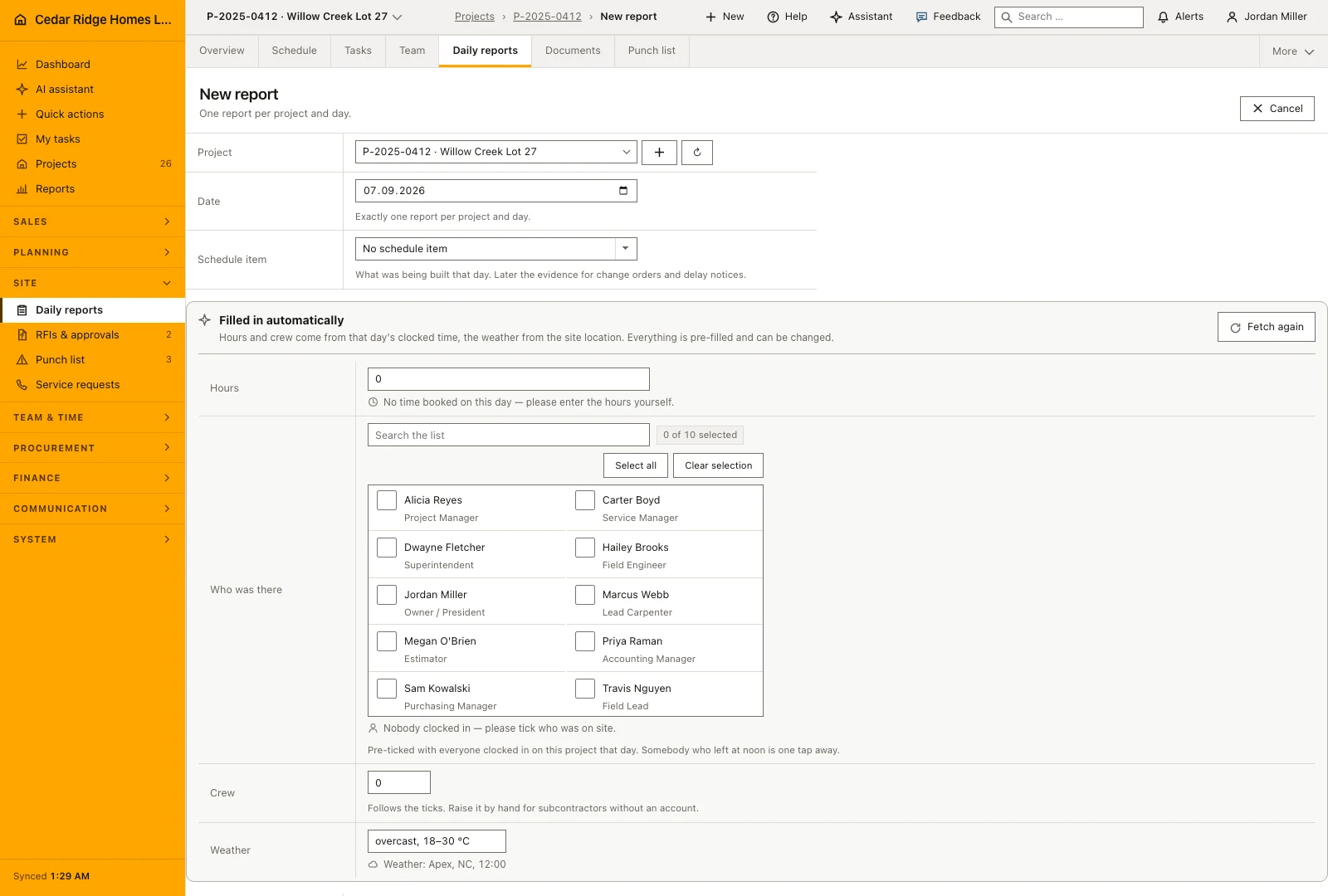Click the Service requests phone icon
This screenshot has height=896, width=1328.
pyautogui.click(x=22, y=385)
